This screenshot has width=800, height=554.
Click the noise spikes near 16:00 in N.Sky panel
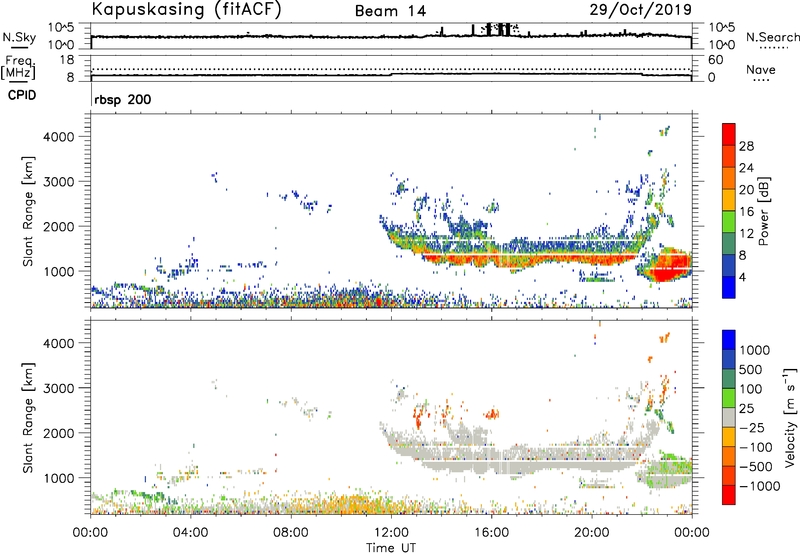498,30
